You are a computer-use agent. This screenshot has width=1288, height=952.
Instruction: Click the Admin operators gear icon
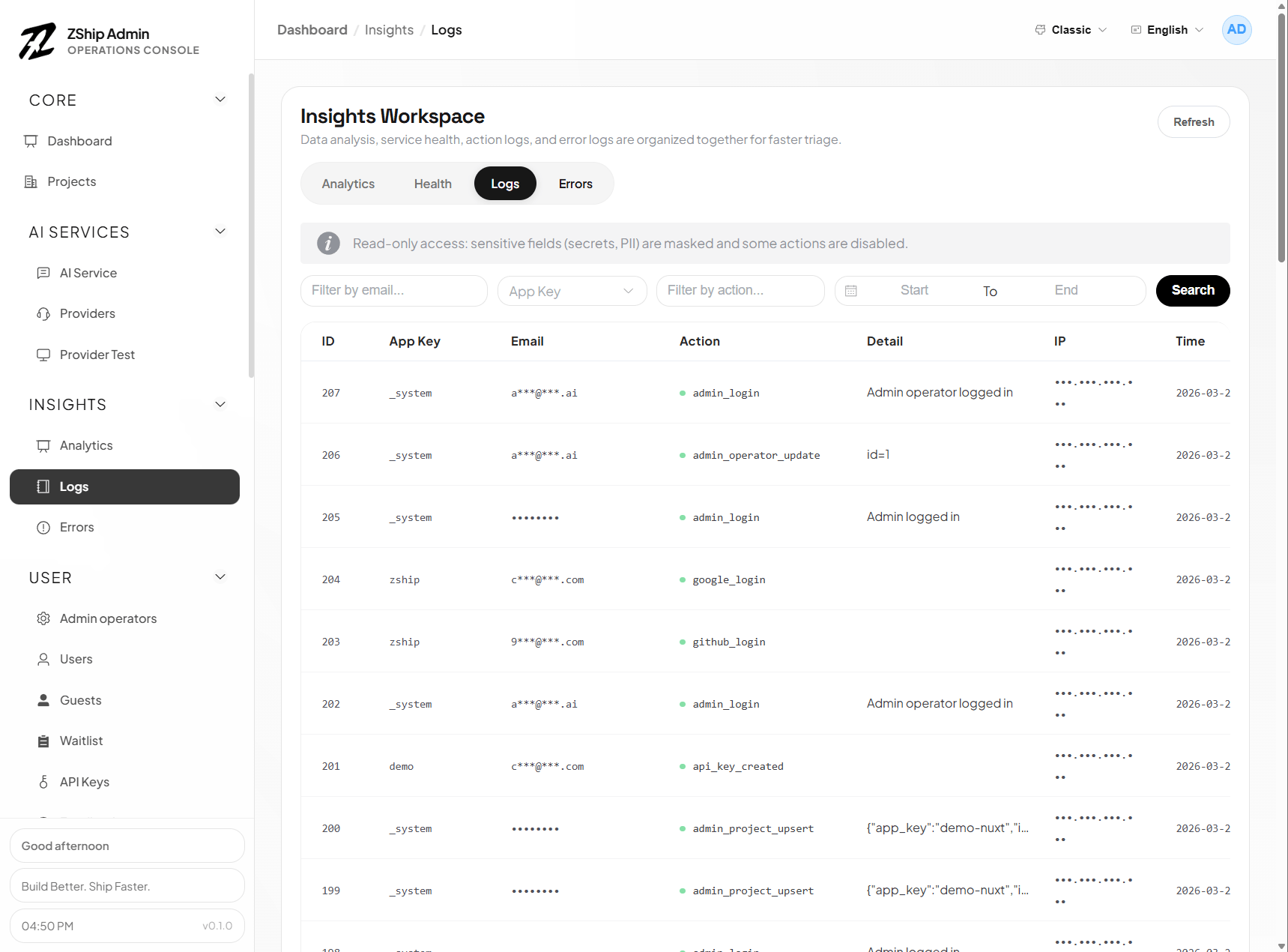pos(43,619)
